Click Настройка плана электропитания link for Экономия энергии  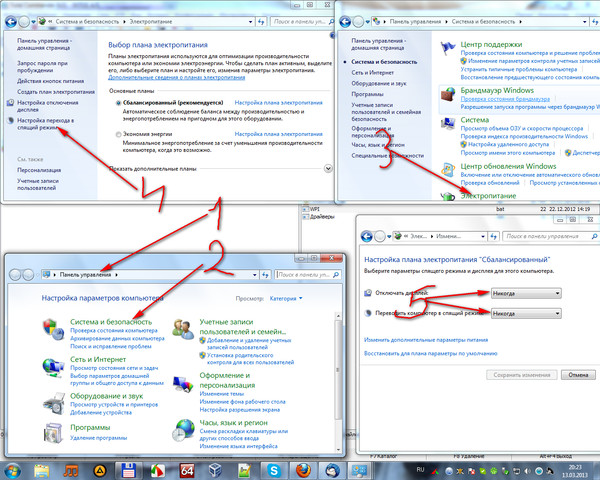279,134
